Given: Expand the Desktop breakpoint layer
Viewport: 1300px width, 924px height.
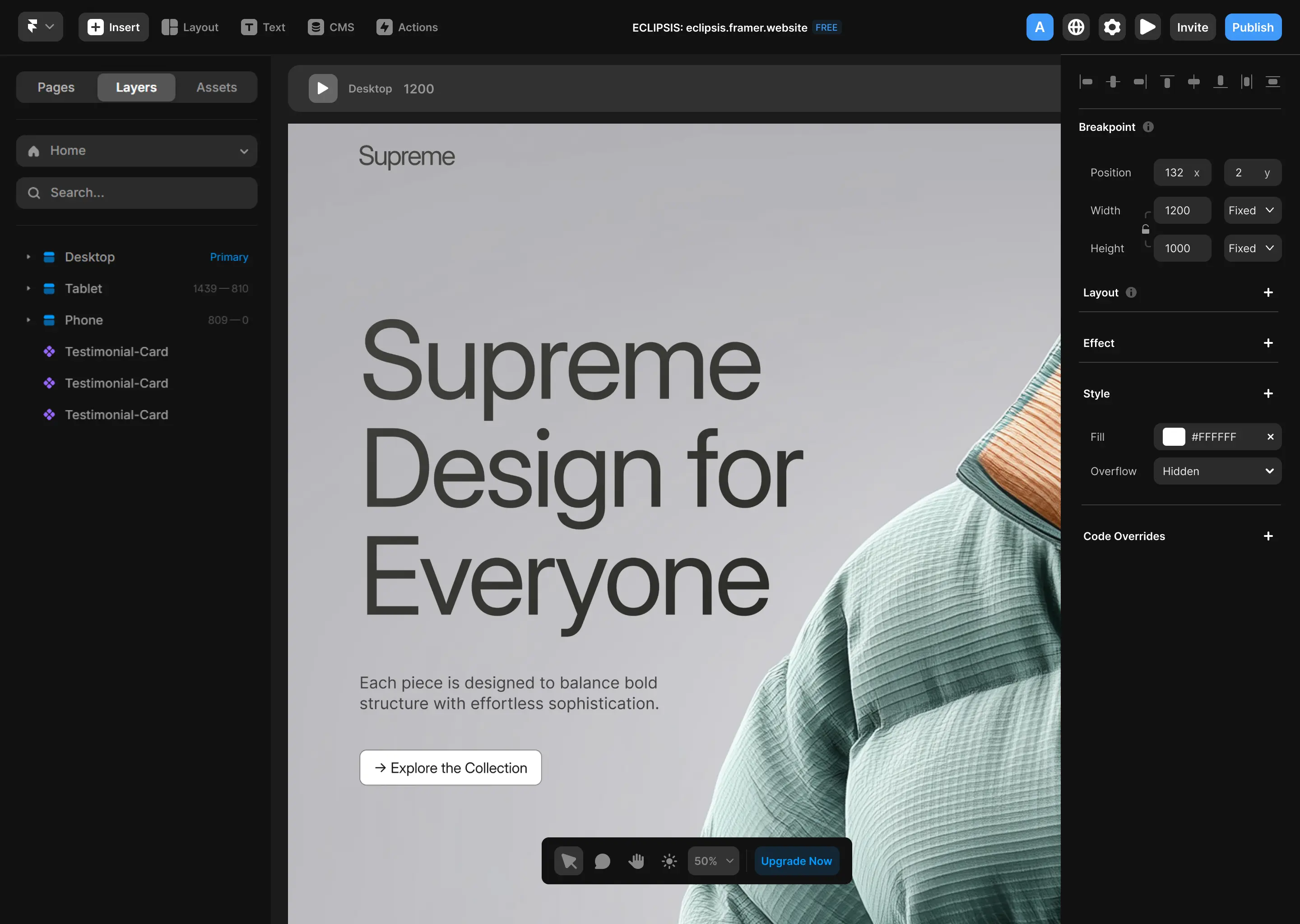Looking at the screenshot, I should (28, 257).
